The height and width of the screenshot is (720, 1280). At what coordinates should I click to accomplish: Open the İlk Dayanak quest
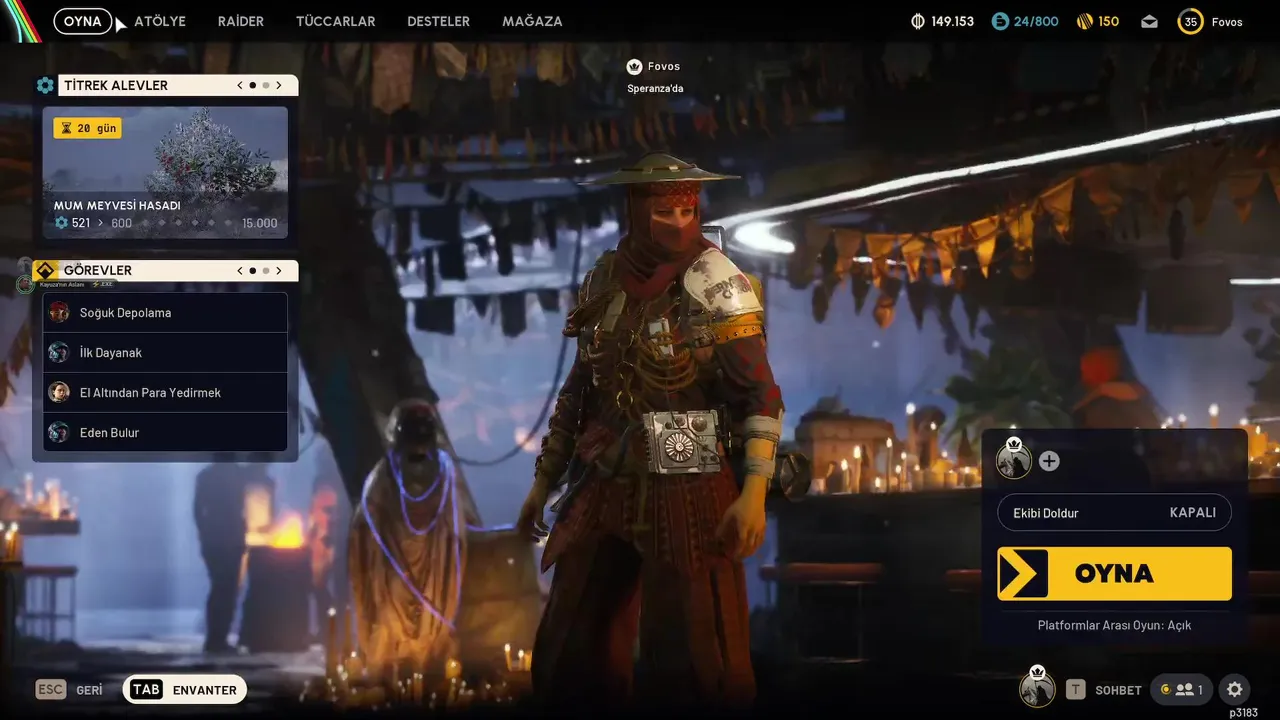pos(165,352)
